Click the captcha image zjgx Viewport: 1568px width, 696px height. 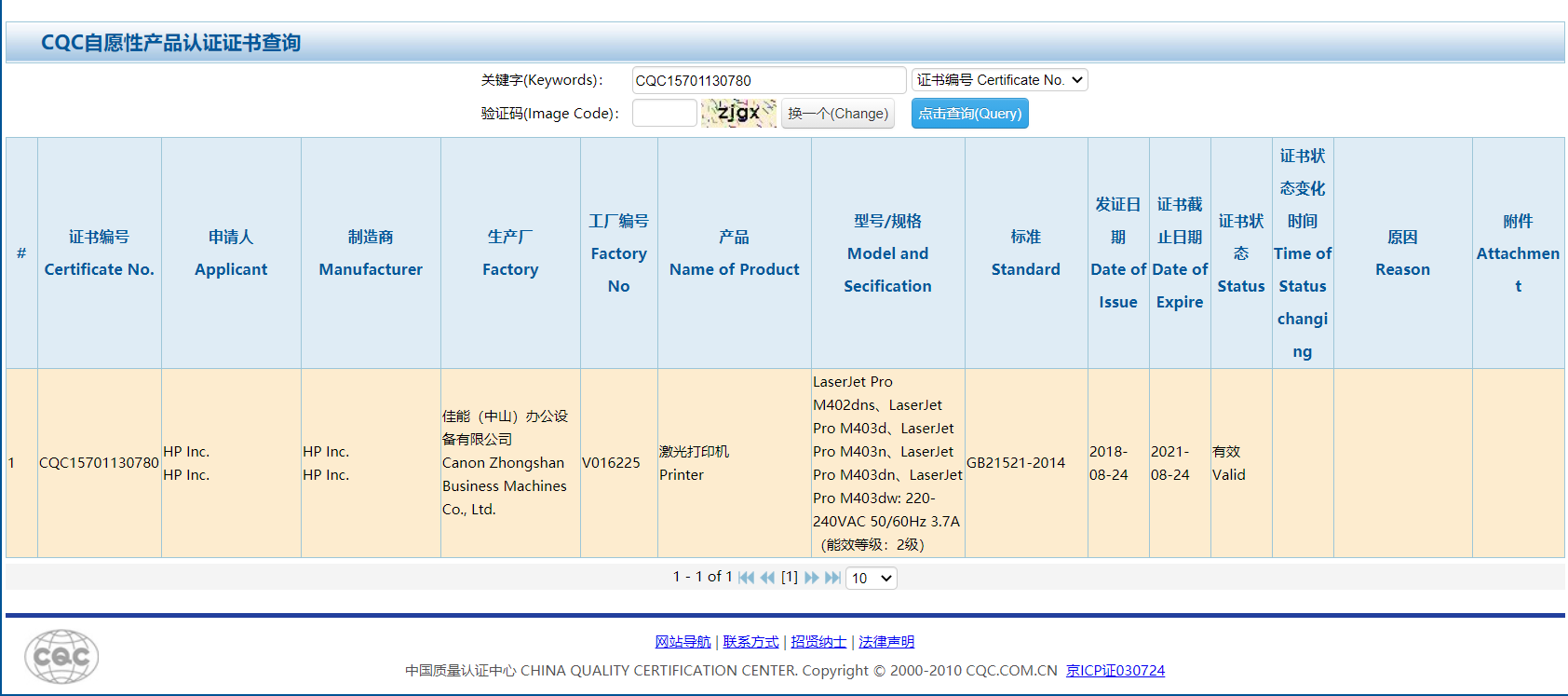pos(738,114)
